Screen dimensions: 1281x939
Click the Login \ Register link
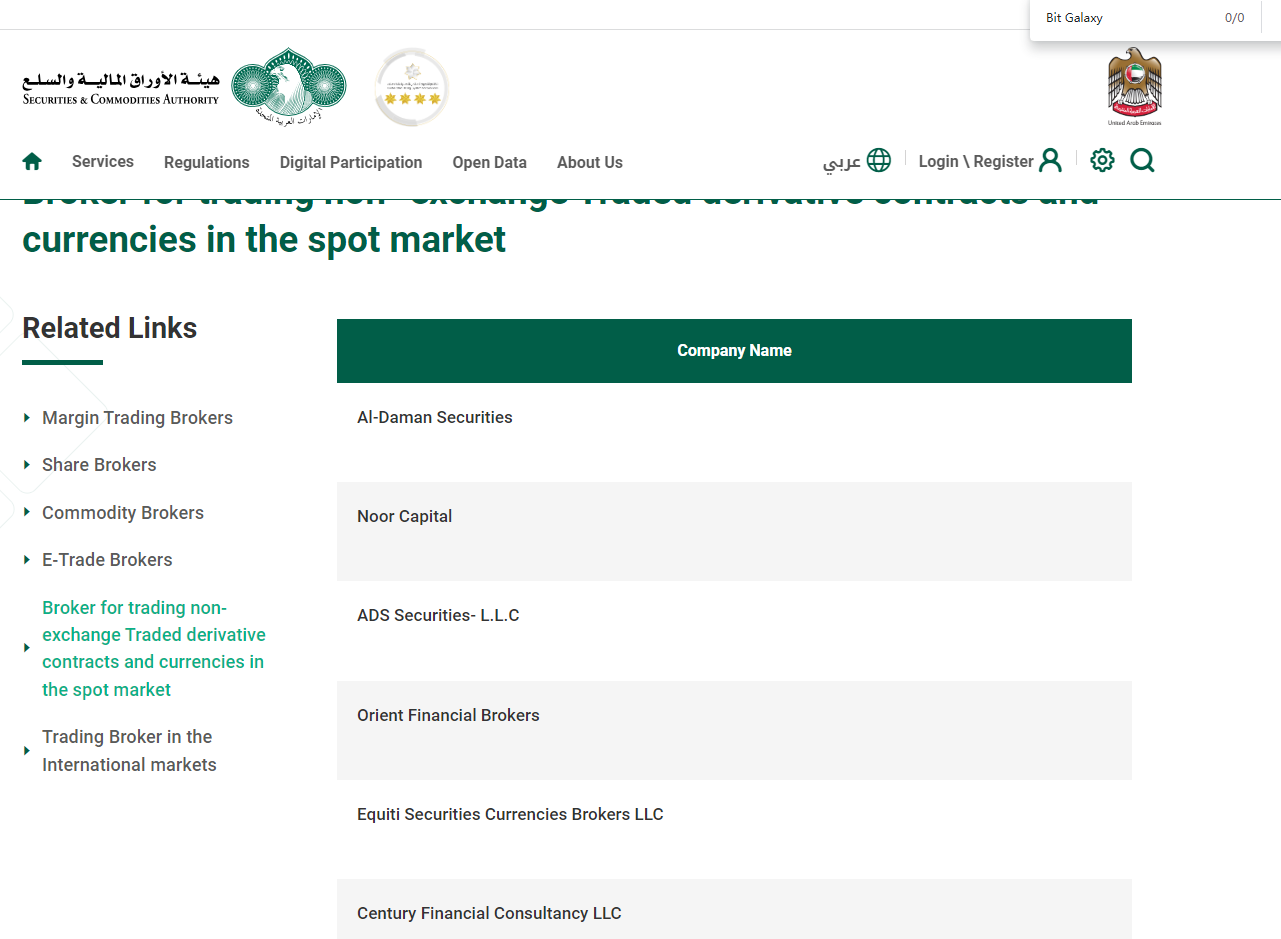point(975,161)
